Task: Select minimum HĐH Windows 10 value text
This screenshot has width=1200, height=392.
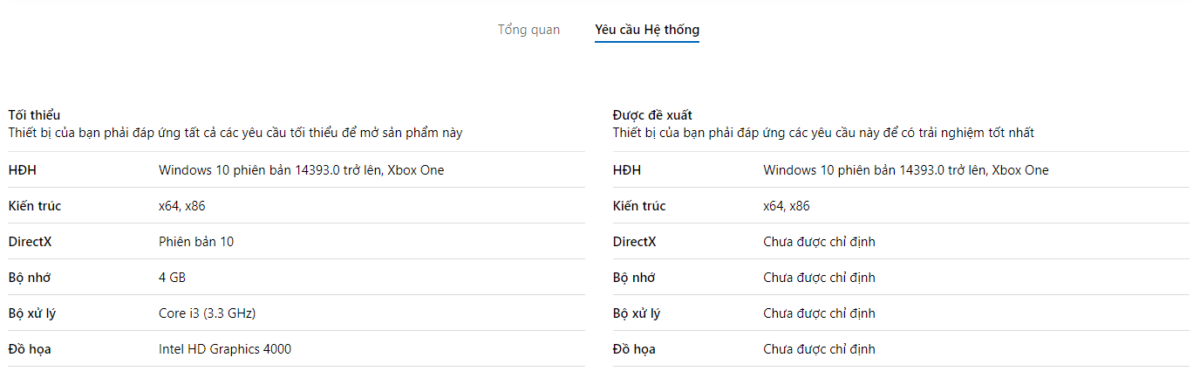Action: (301, 170)
